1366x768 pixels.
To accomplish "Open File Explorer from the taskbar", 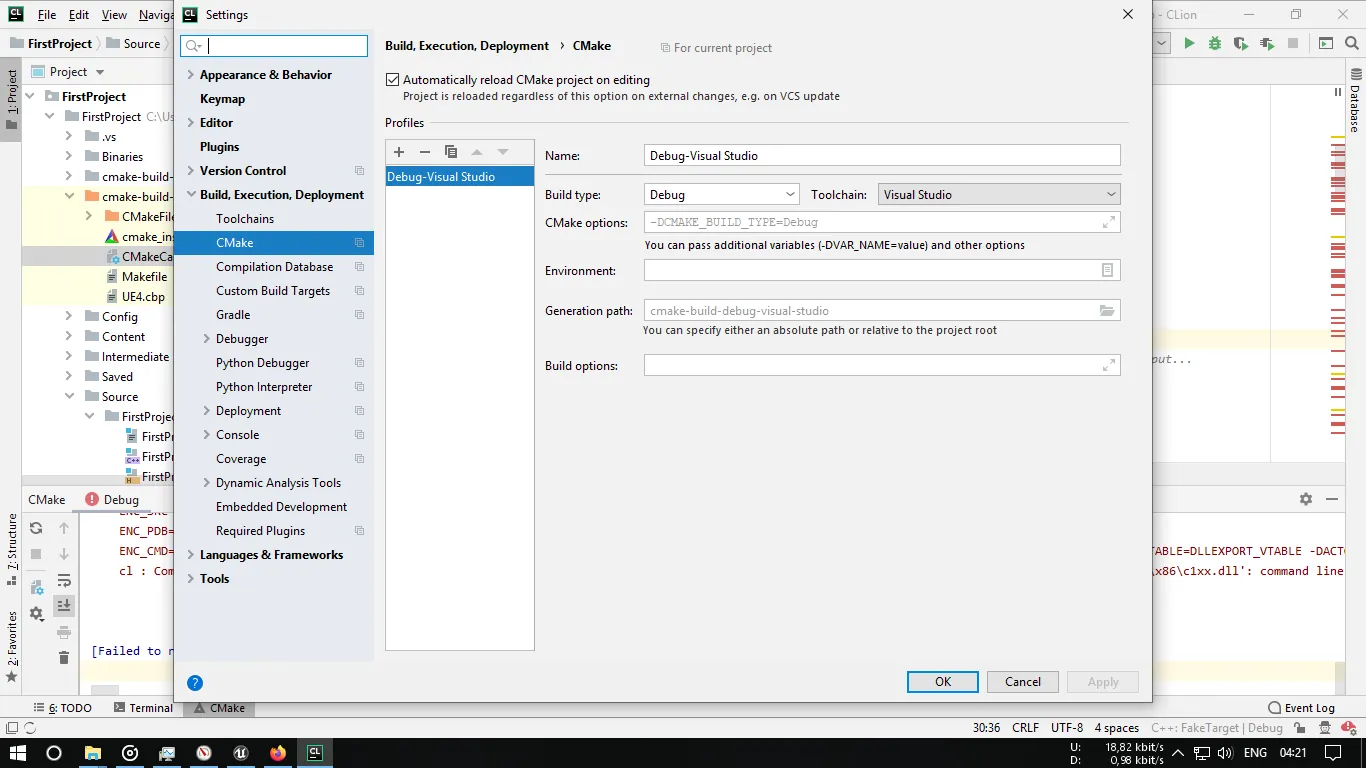I will [92, 753].
